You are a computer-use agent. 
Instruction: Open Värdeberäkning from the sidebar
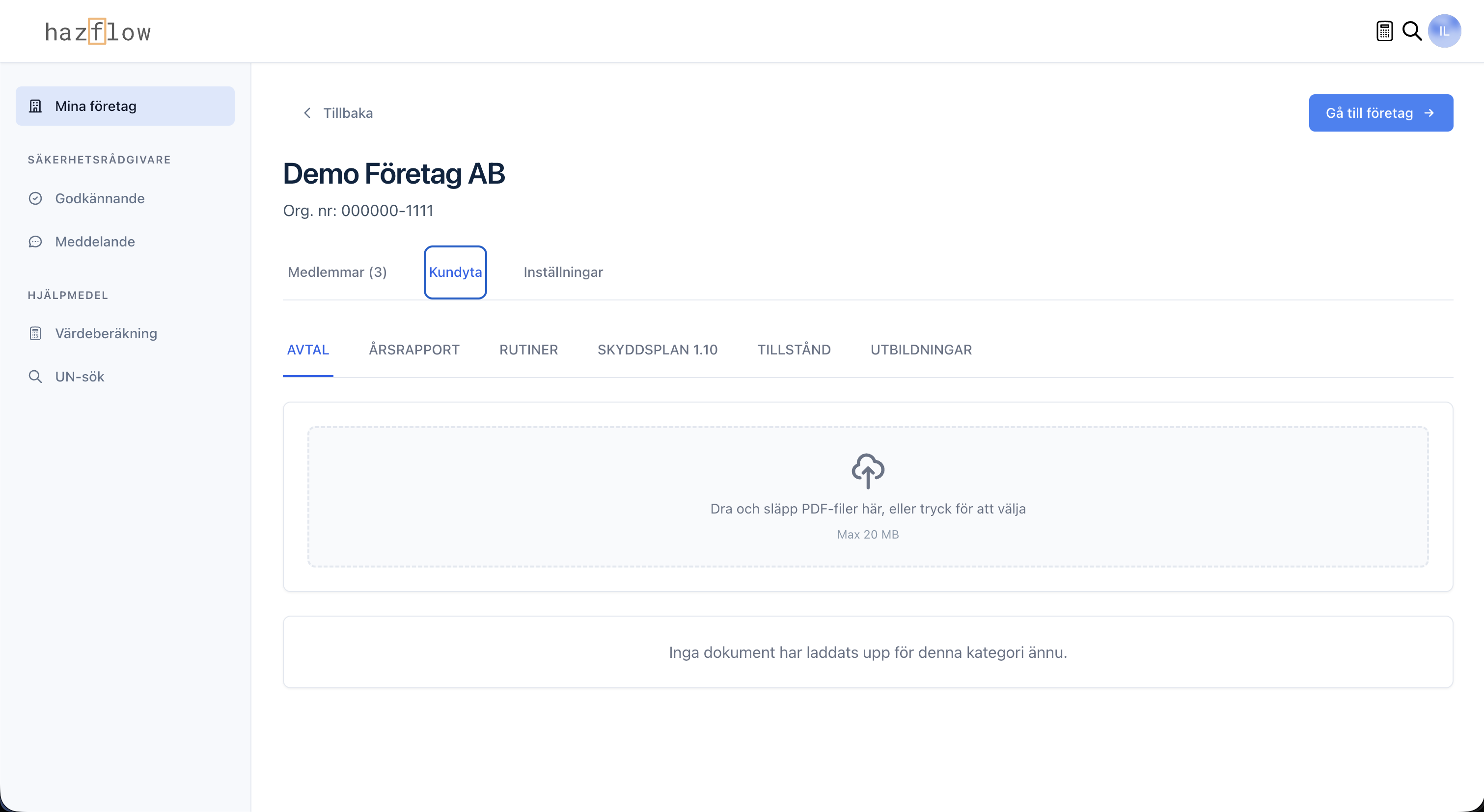click(106, 333)
